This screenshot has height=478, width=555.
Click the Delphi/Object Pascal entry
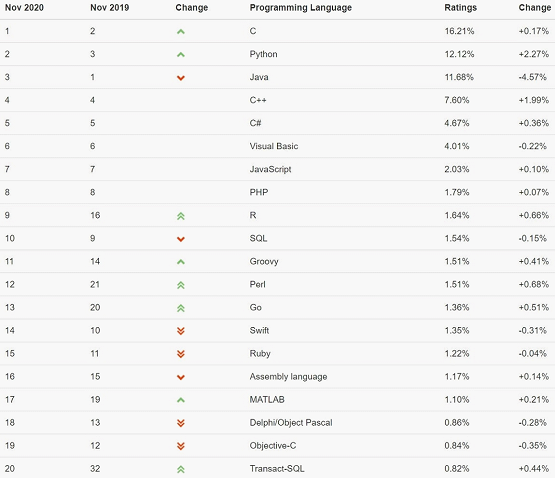coord(291,422)
